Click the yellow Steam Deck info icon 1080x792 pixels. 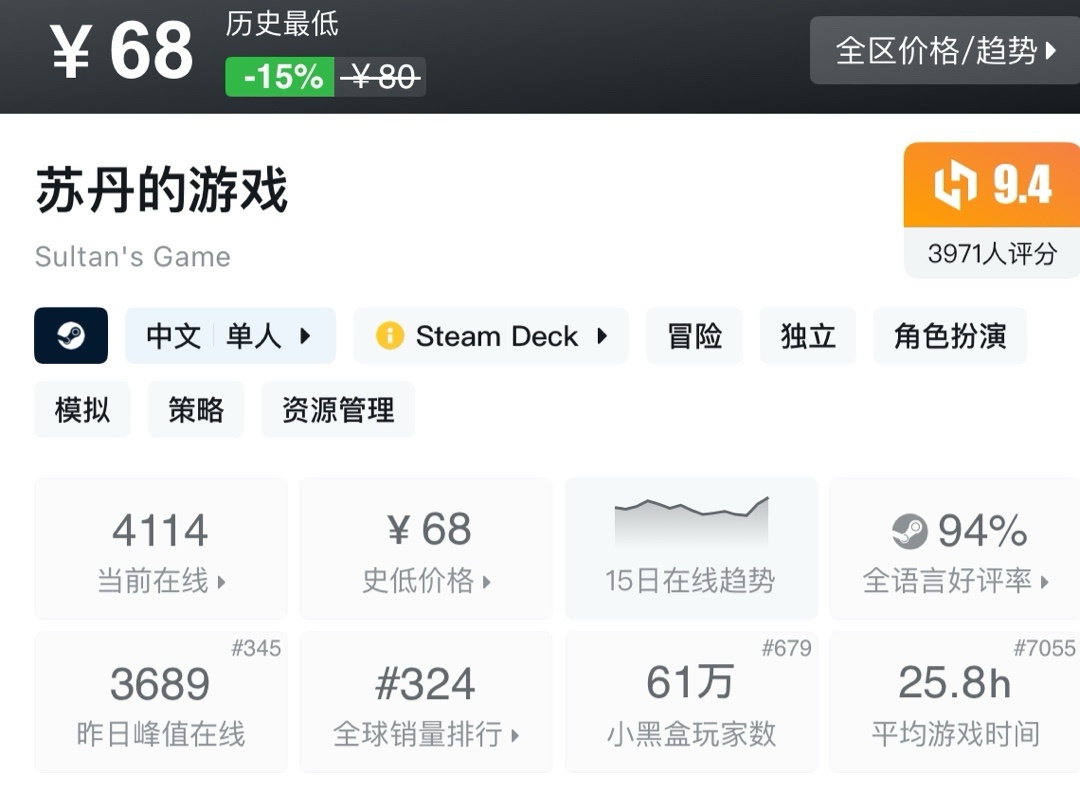click(x=389, y=336)
